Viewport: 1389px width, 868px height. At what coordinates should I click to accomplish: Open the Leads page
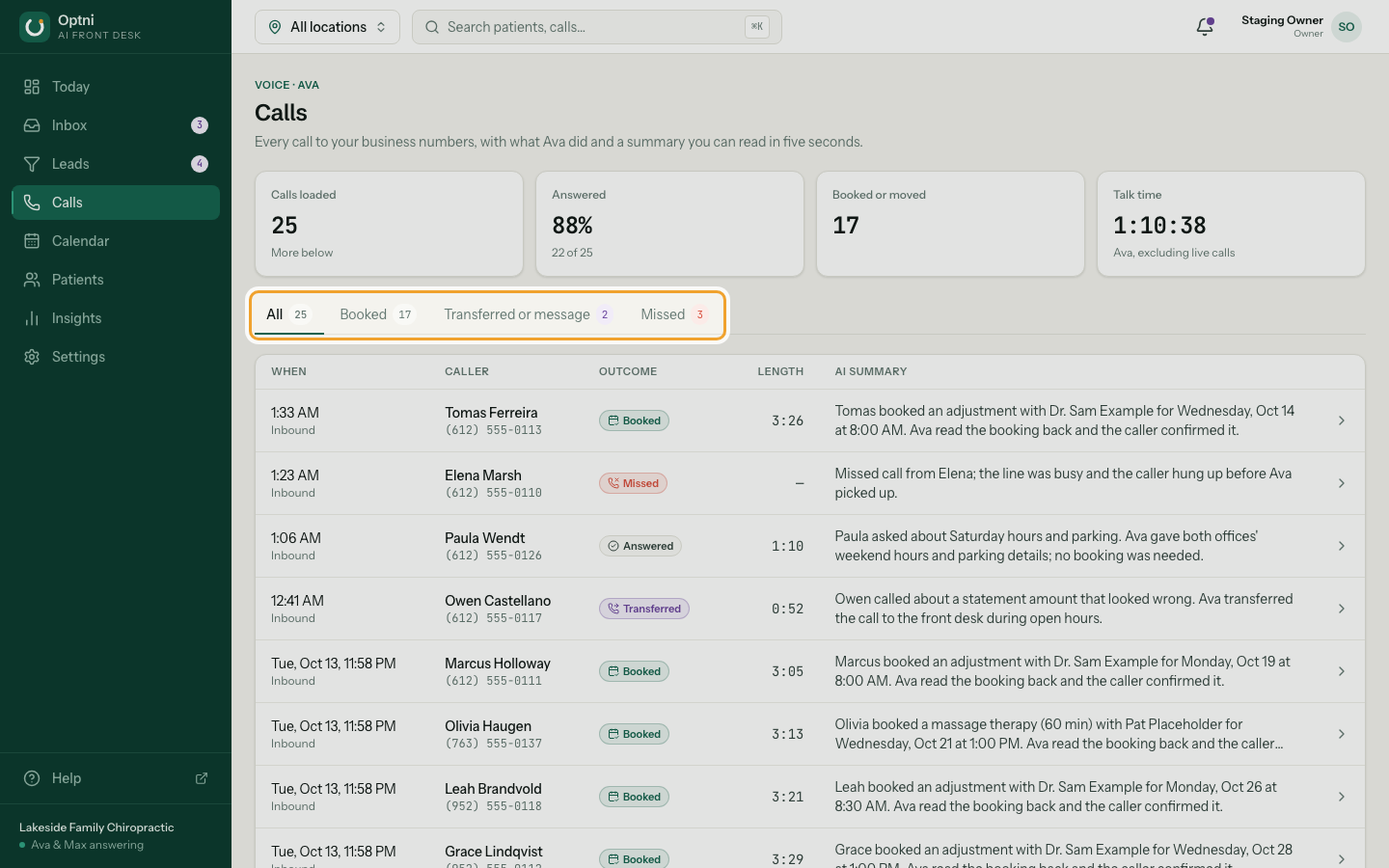[116, 164]
